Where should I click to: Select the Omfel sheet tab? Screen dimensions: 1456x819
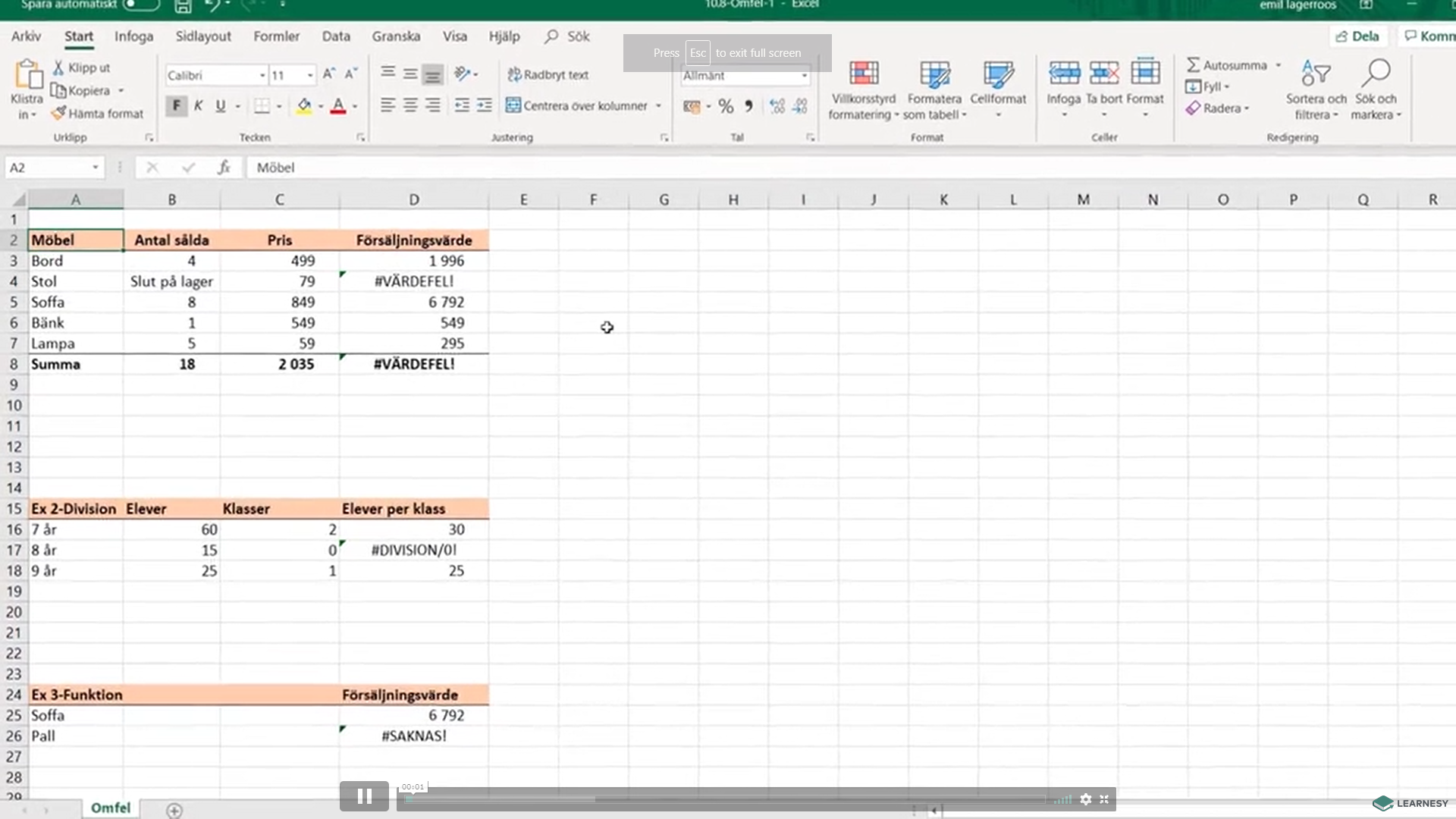tap(111, 808)
